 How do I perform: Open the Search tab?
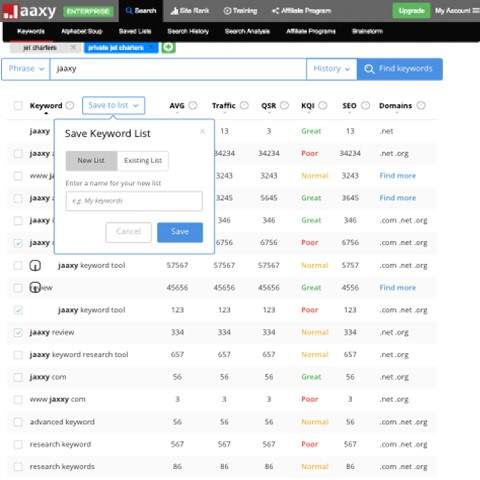tap(141, 11)
